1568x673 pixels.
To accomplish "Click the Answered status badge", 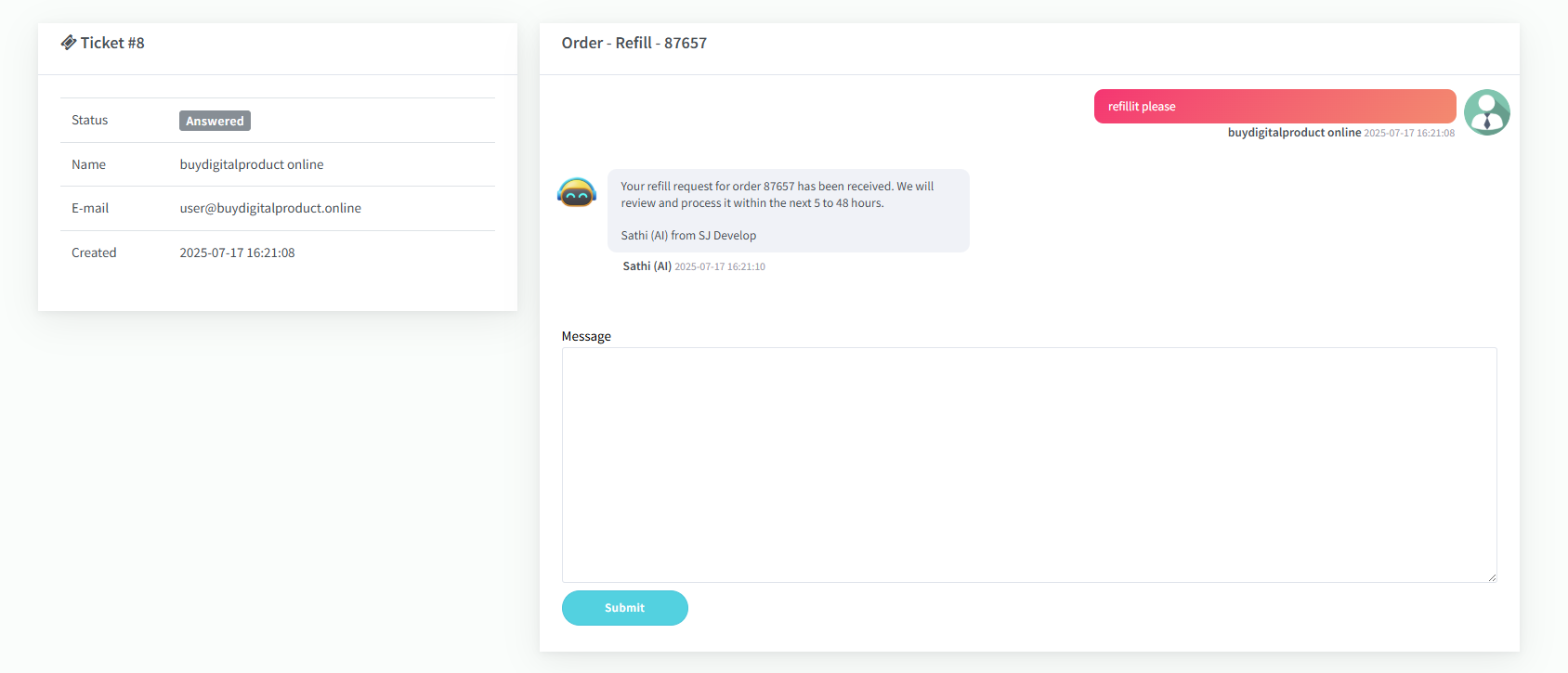I will pyautogui.click(x=215, y=121).
